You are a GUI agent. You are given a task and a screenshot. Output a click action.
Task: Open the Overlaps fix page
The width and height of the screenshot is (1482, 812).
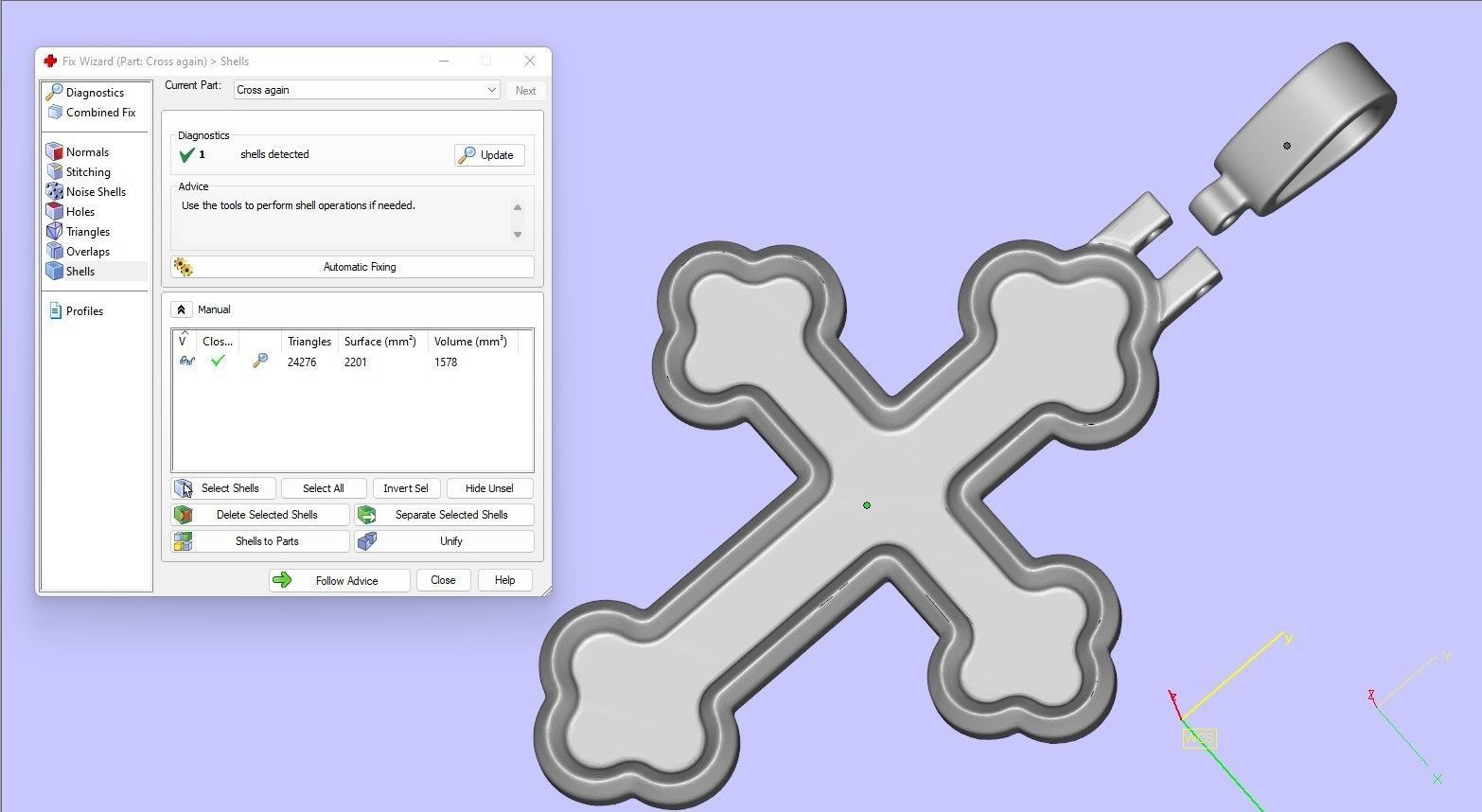(x=88, y=252)
